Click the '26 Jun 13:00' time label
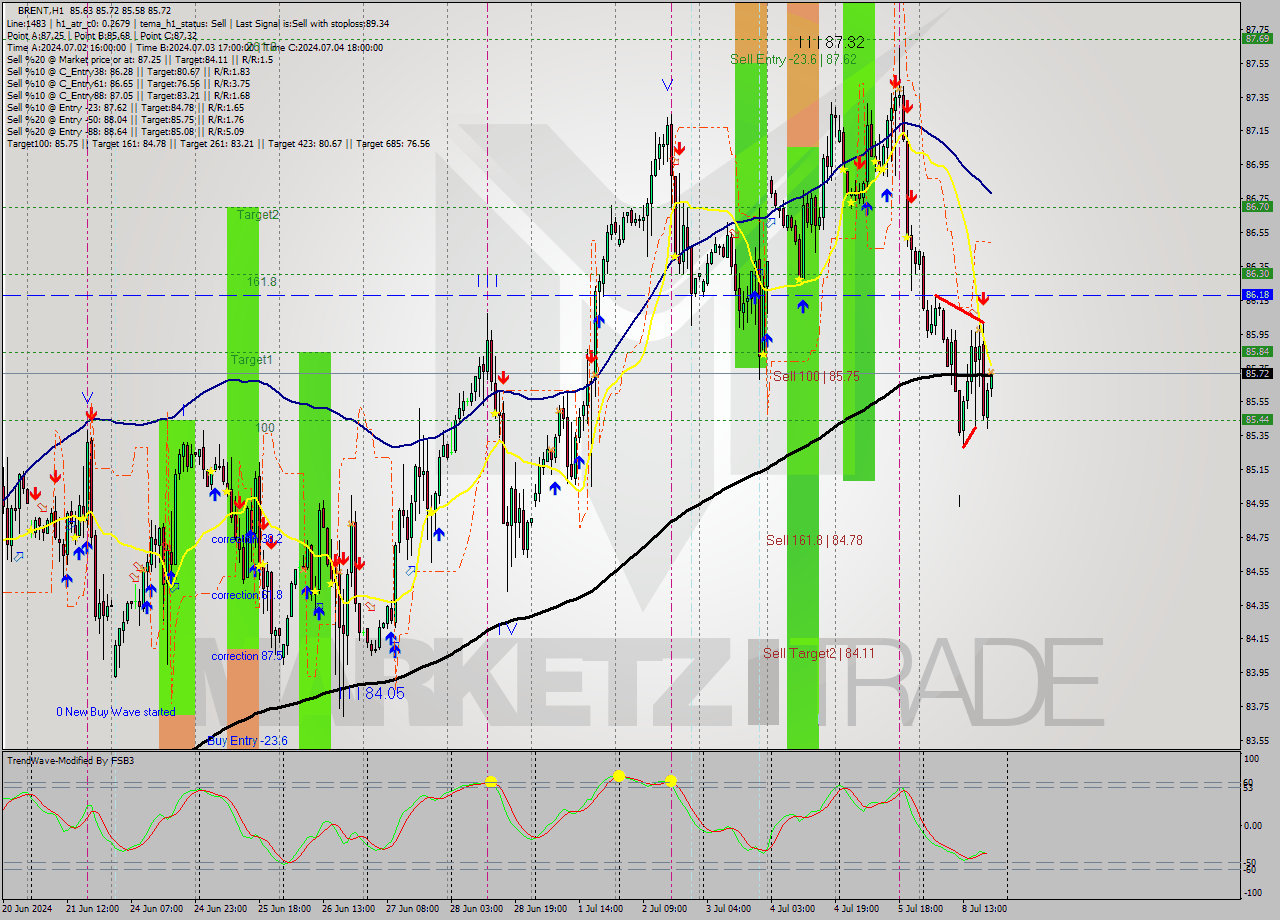1280x920 pixels. [349, 909]
